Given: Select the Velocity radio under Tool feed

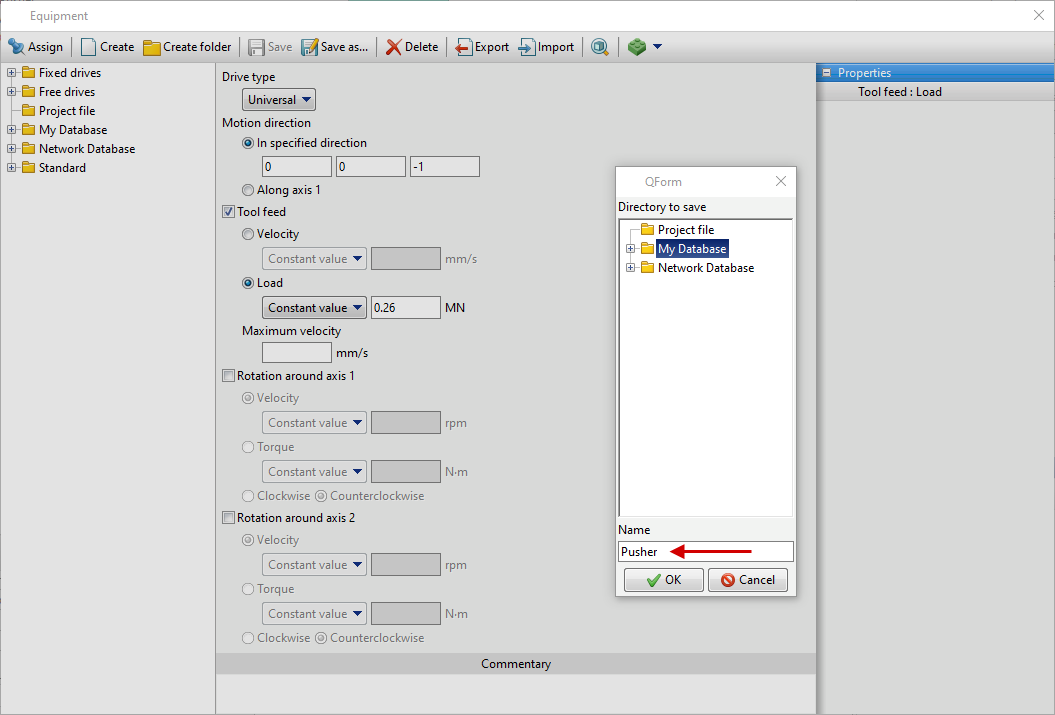Looking at the screenshot, I should (x=248, y=234).
